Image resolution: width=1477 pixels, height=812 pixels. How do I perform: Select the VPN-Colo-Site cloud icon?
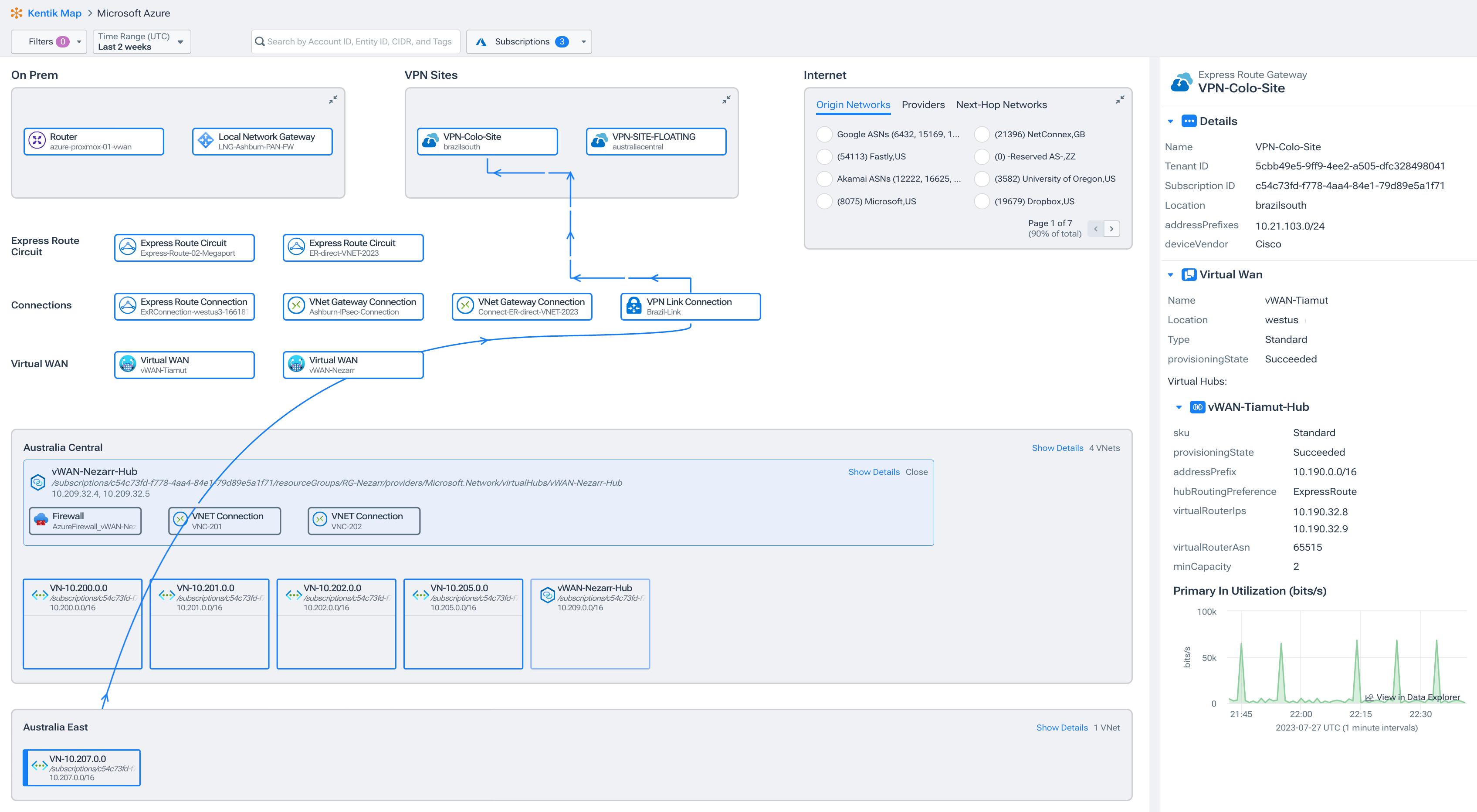pyautogui.click(x=430, y=141)
